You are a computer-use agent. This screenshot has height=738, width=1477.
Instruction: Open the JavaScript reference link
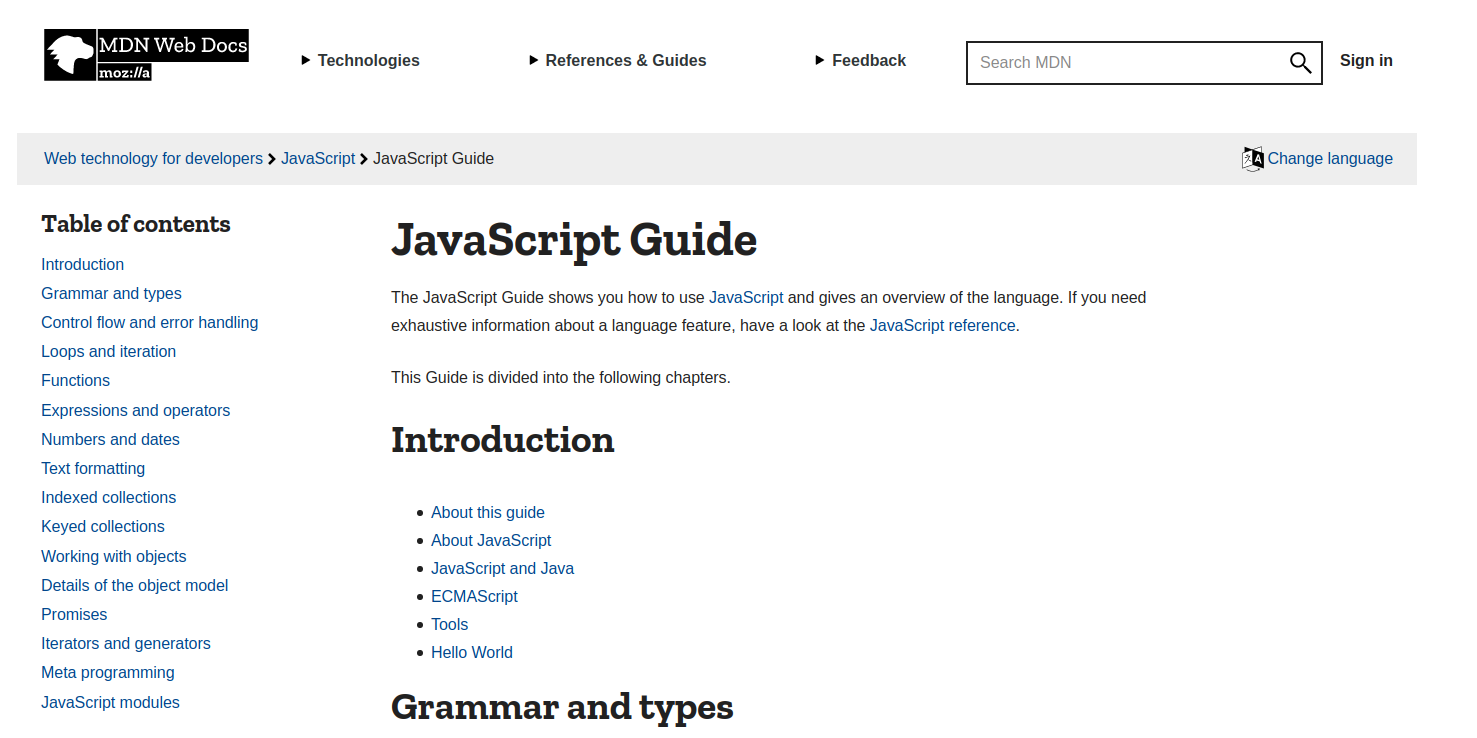pos(942,326)
